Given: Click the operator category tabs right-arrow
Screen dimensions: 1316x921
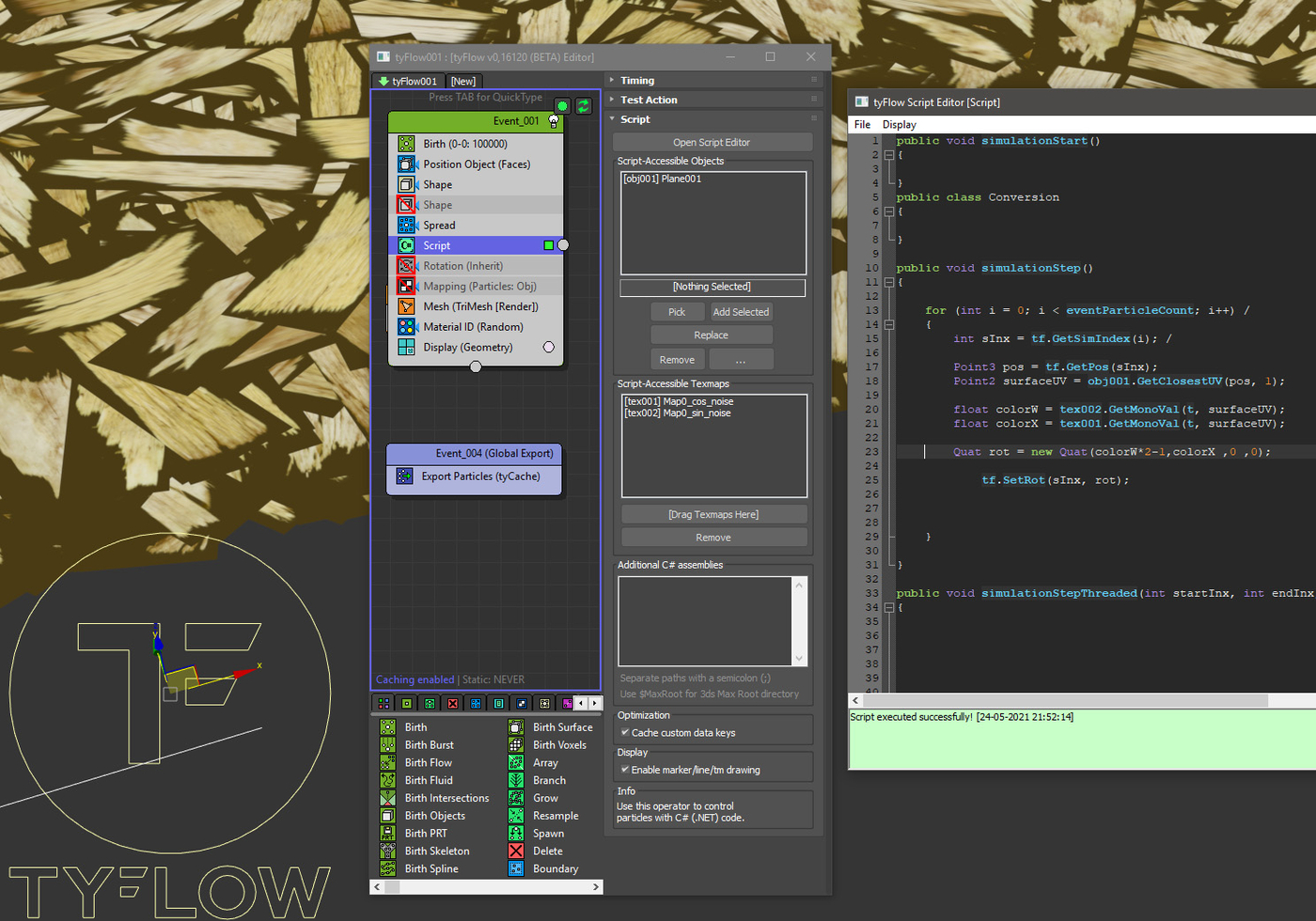Looking at the screenshot, I should click(594, 703).
